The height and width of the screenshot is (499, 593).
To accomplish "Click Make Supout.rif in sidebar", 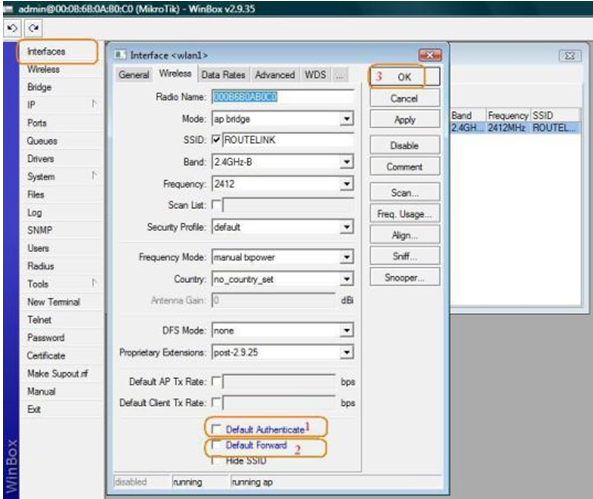I will pos(57,373).
